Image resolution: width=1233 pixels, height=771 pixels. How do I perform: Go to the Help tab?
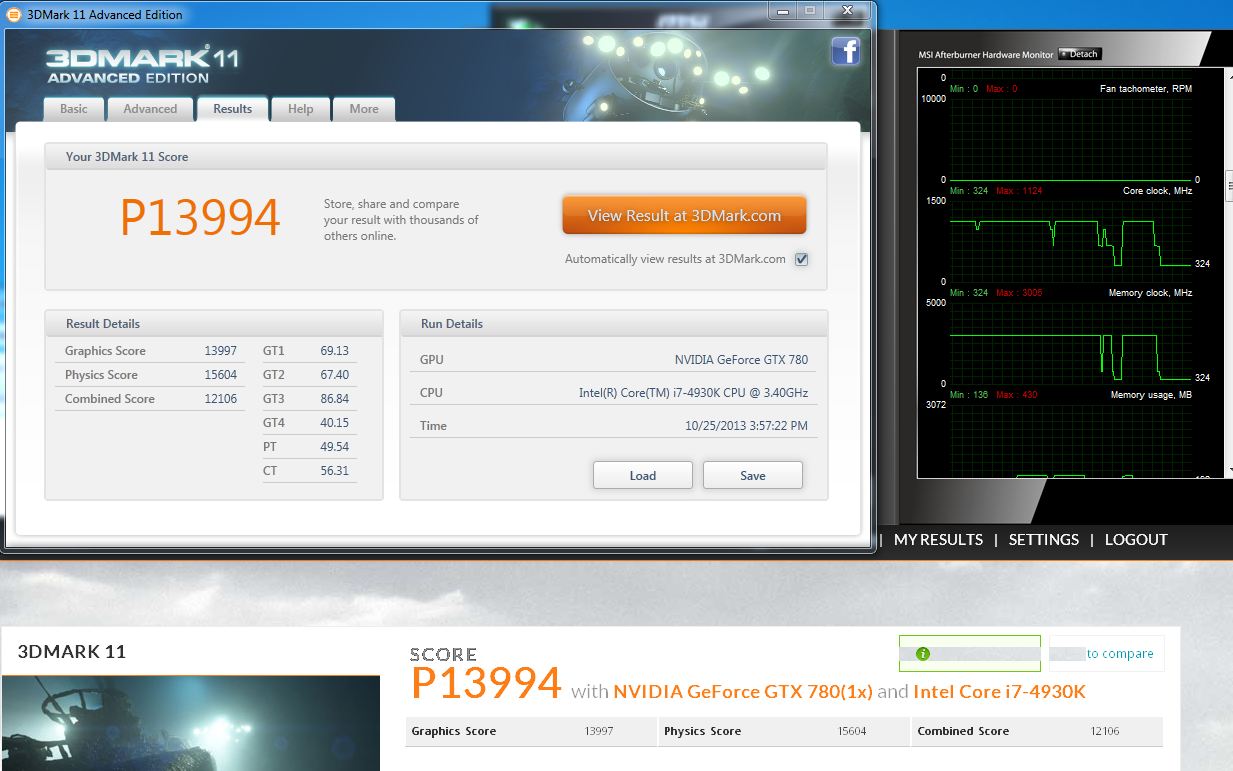300,109
